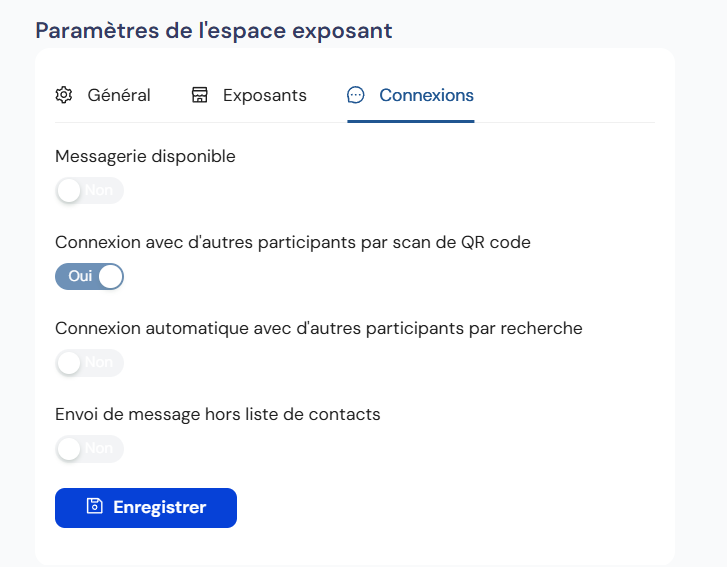Viewport: 727px width, 567px height.
Task: Switch to the Général tab
Action: point(118,96)
